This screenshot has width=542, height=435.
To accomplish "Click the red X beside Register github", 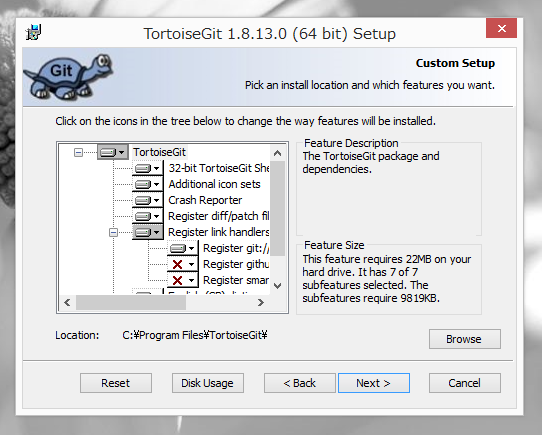I will [183, 264].
